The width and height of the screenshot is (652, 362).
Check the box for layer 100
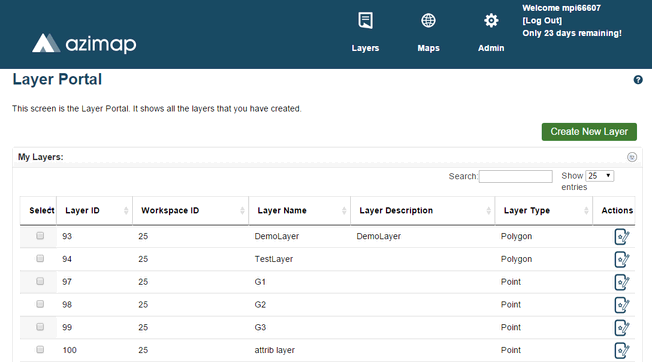tap(40, 350)
